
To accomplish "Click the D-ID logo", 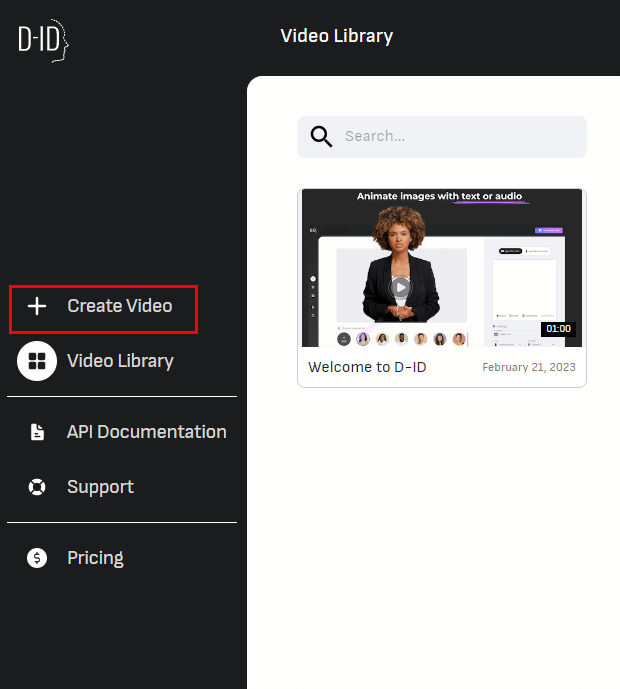I will [43, 40].
